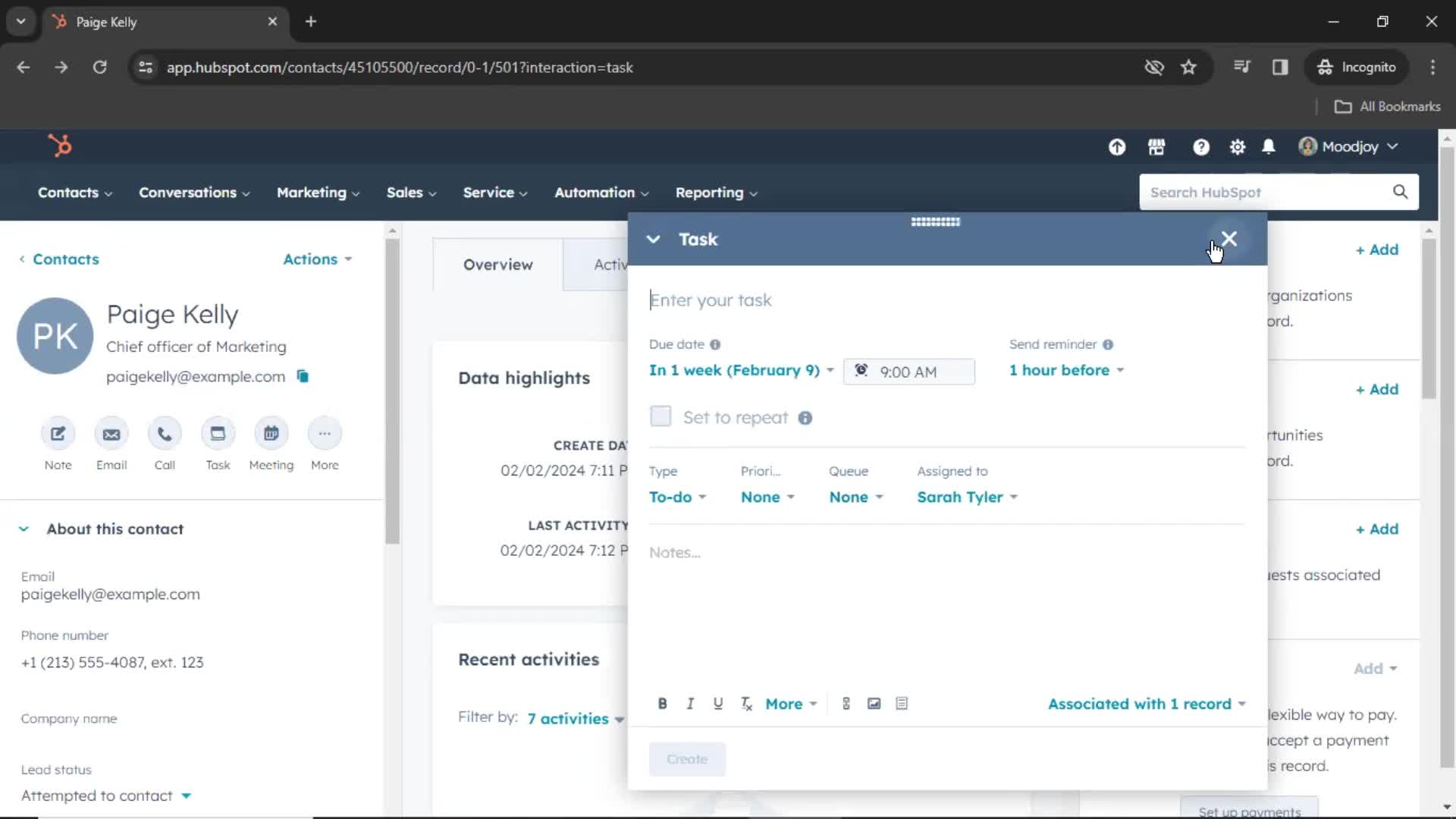Click the Send reminder 1 hour before expander

click(1064, 370)
